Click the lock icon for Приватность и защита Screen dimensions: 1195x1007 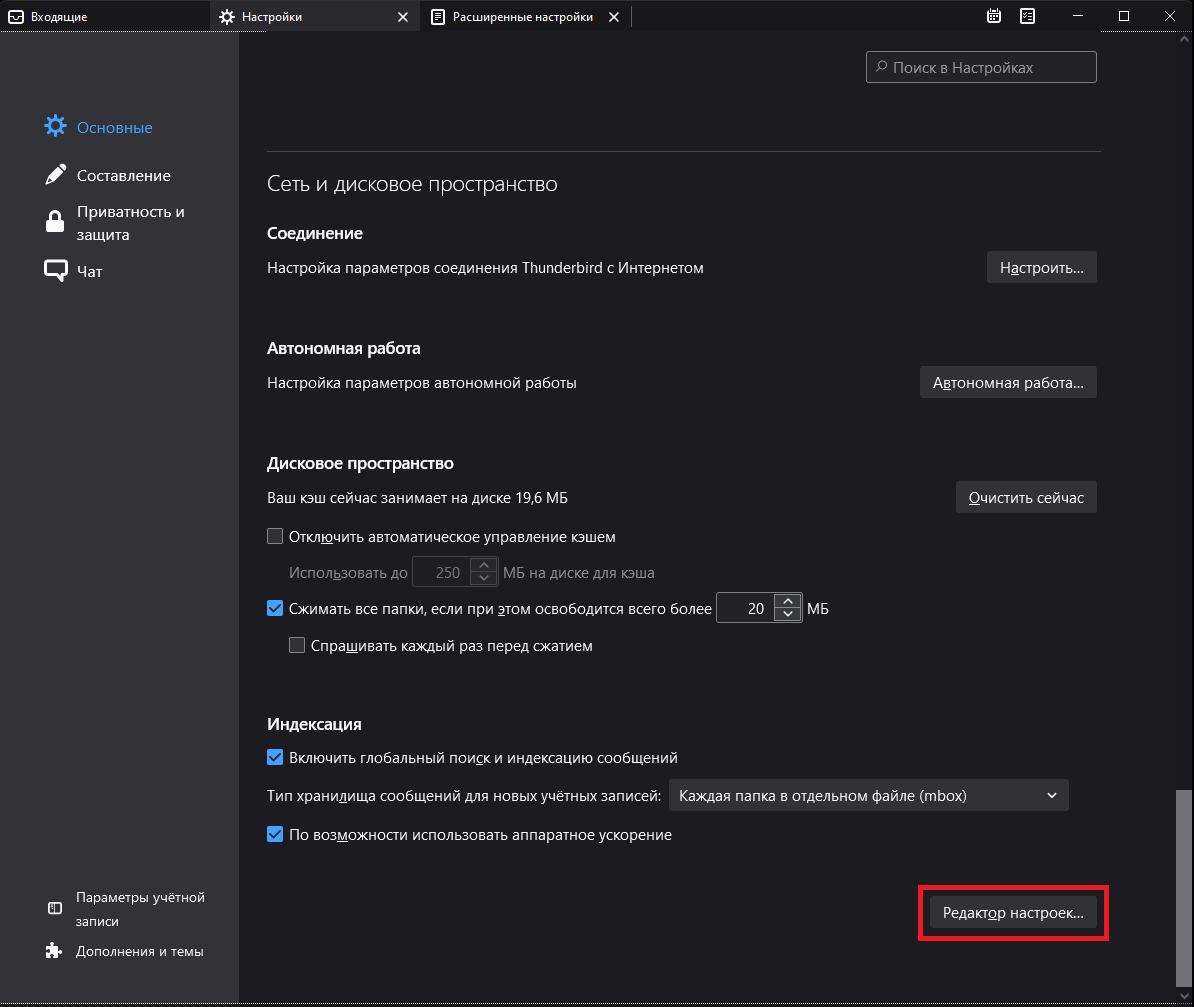pyautogui.click(x=56, y=222)
